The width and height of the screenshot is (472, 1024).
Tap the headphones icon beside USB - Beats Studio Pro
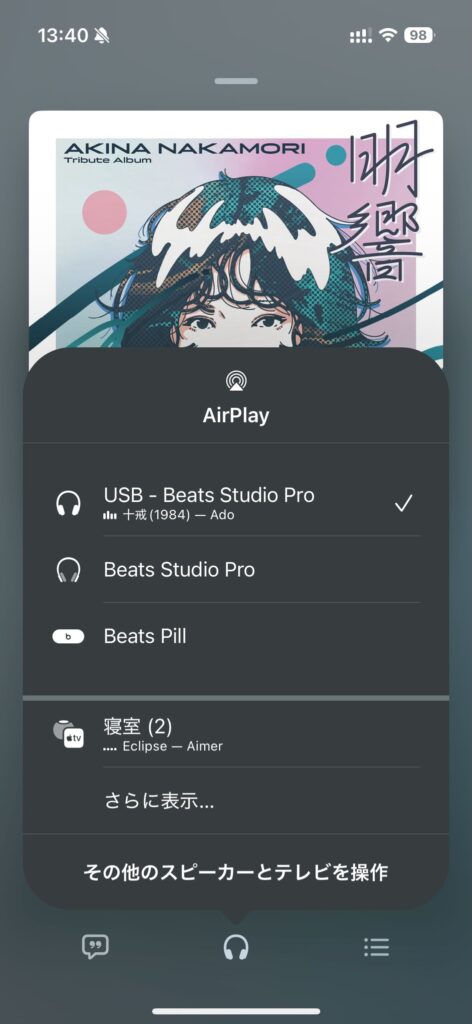pos(68,504)
